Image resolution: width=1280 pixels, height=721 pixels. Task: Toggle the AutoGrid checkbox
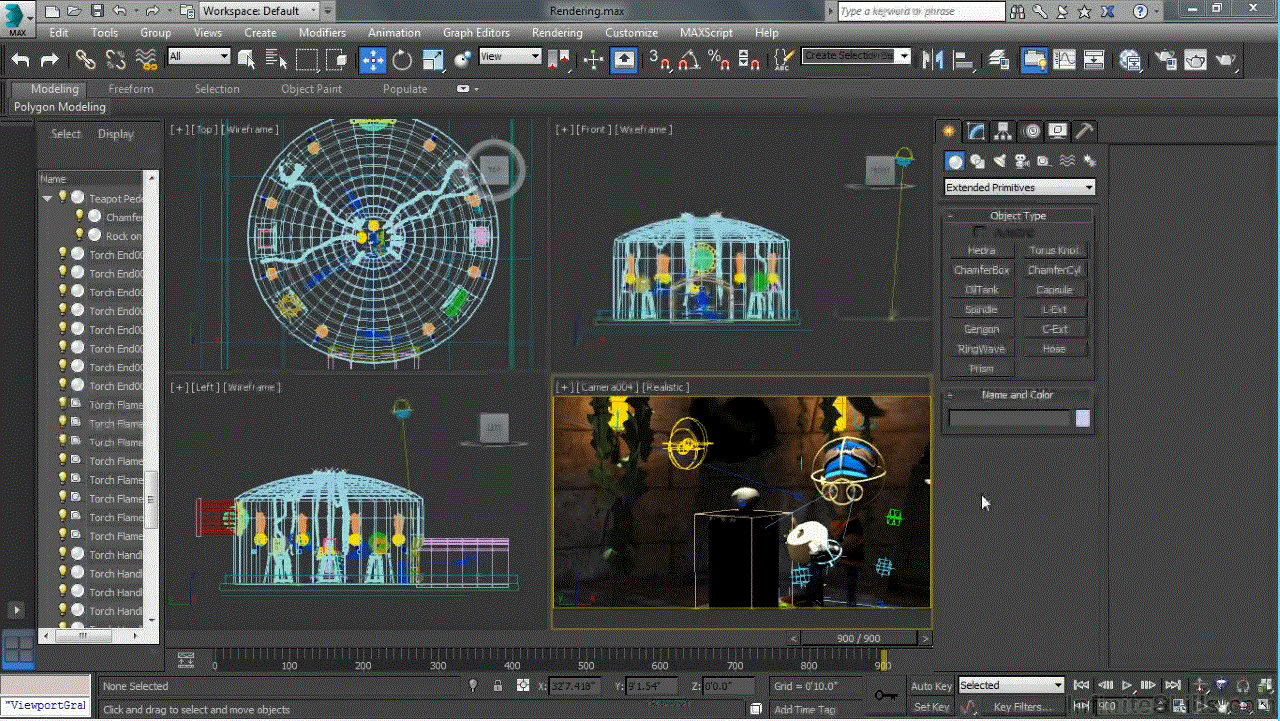click(979, 232)
